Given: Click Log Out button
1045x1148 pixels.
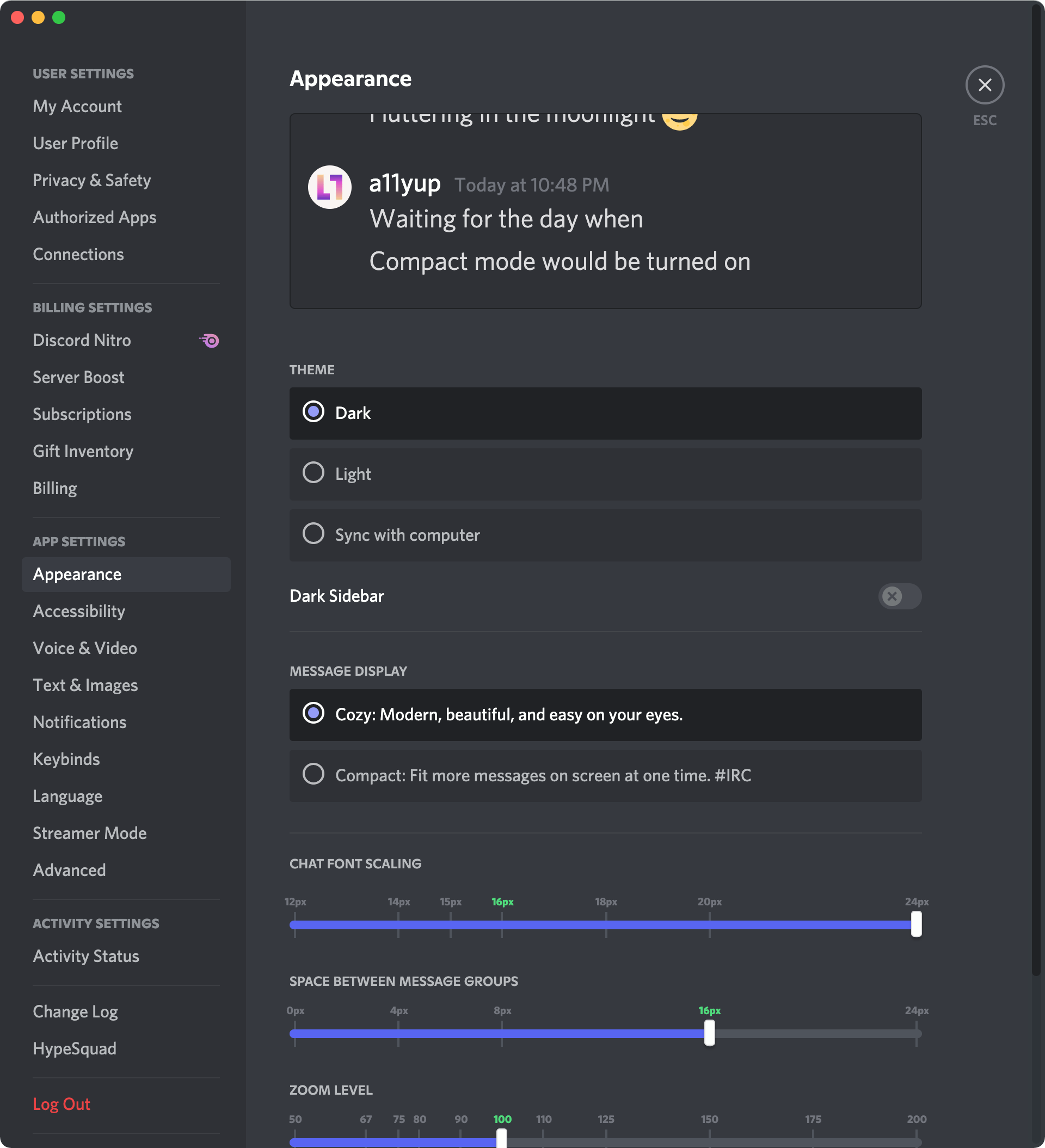Looking at the screenshot, I should (62, 1103).
